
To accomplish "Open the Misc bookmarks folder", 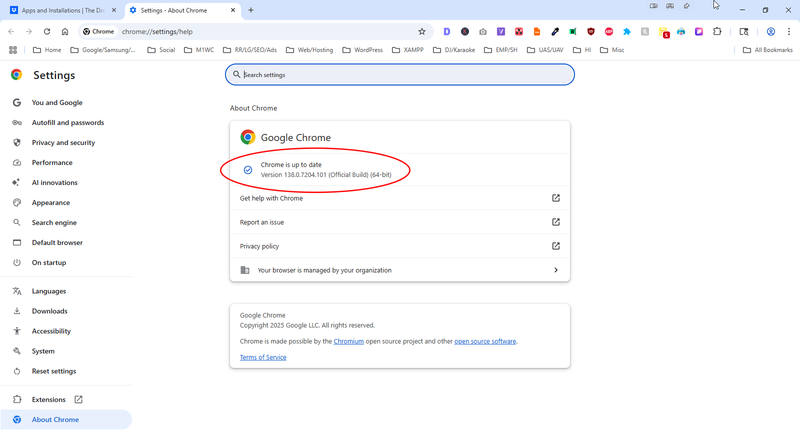I will point(612,50).
